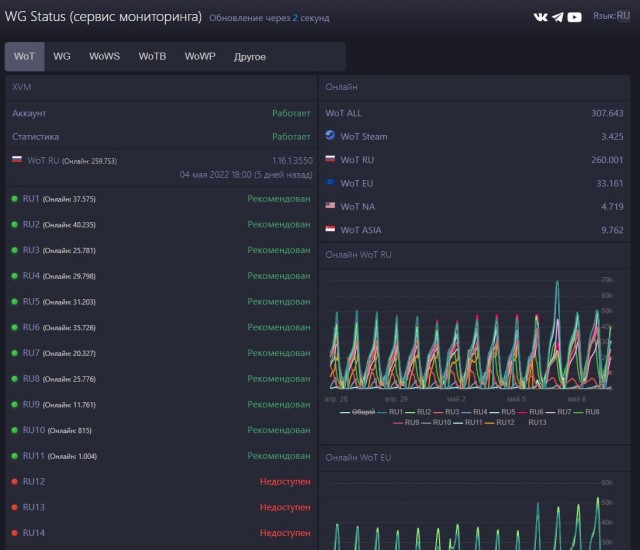
Task: Click the Russian flag in the XVM server header
Action: coord(17,159)
